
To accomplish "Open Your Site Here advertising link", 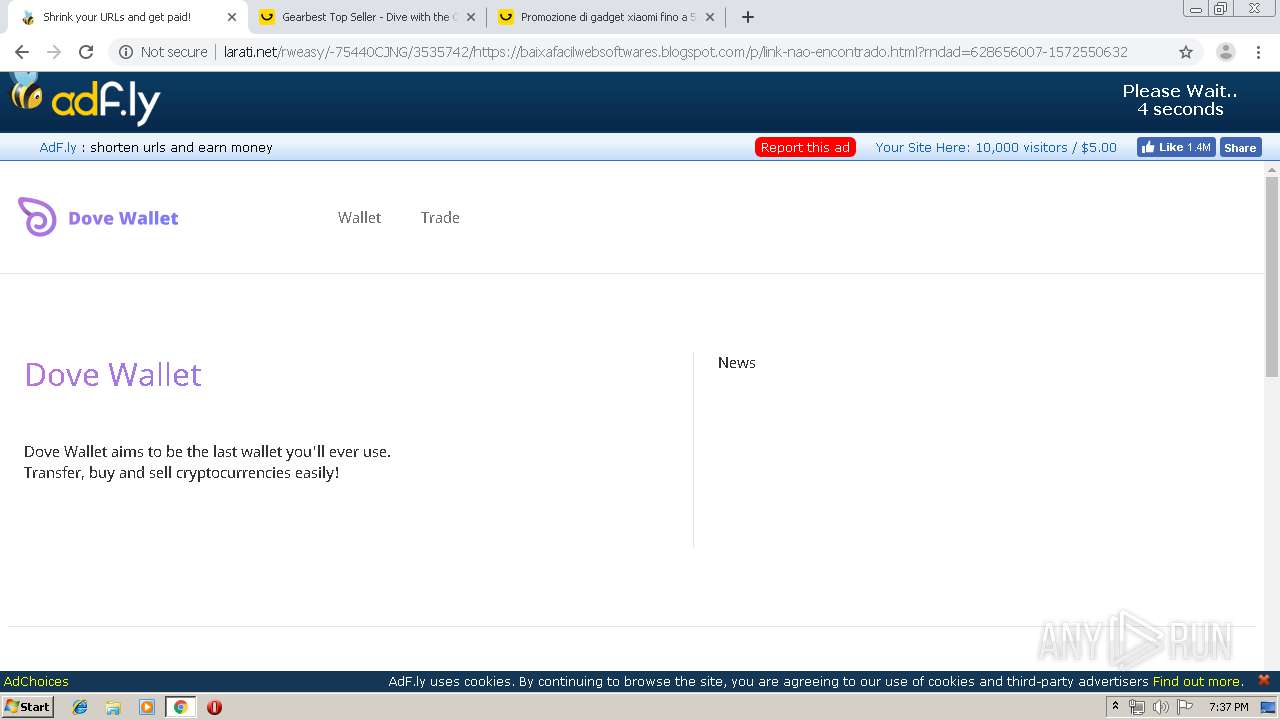I will (996, 147).
